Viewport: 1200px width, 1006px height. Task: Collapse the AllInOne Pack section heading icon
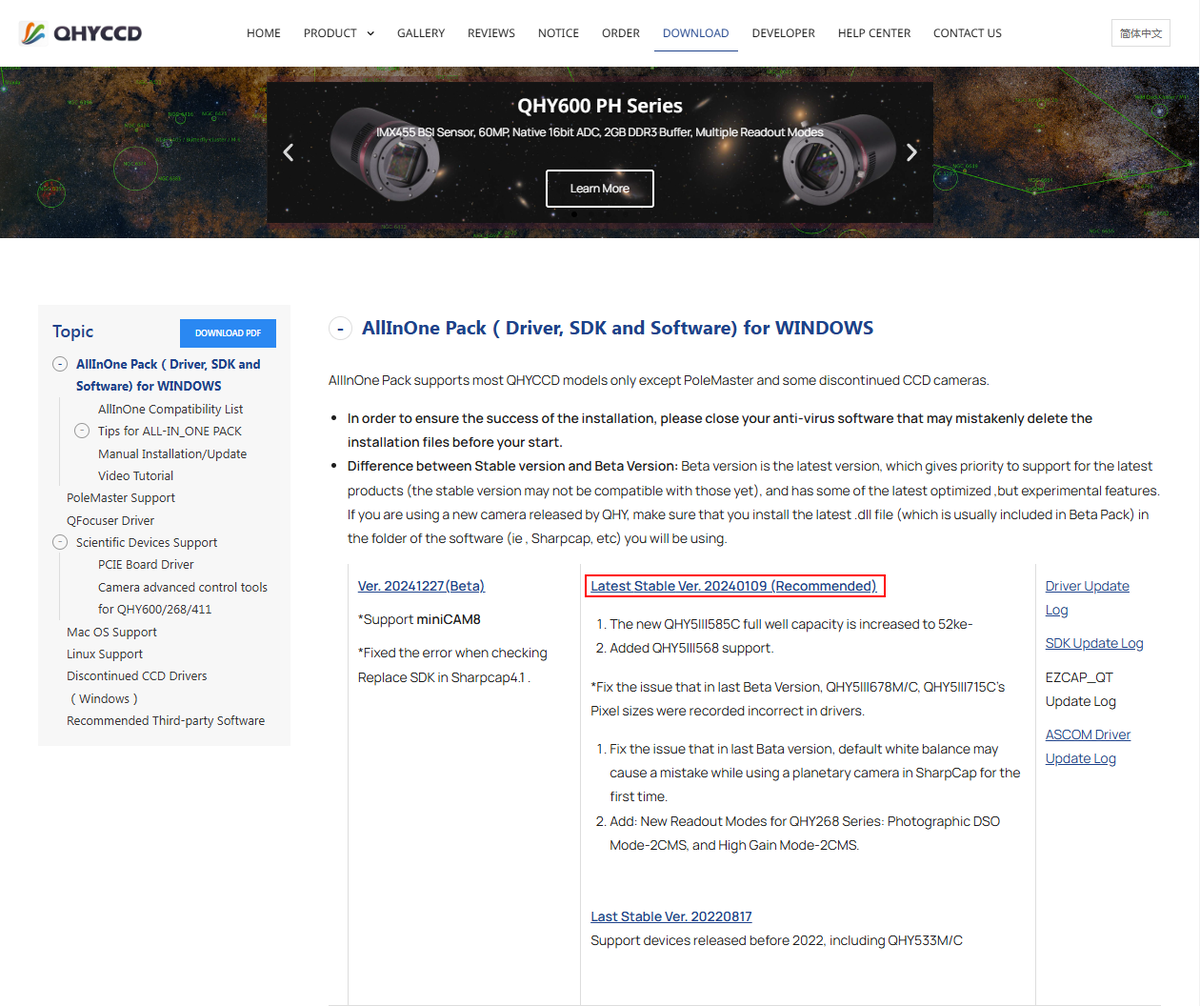click(x=341, y=328)
